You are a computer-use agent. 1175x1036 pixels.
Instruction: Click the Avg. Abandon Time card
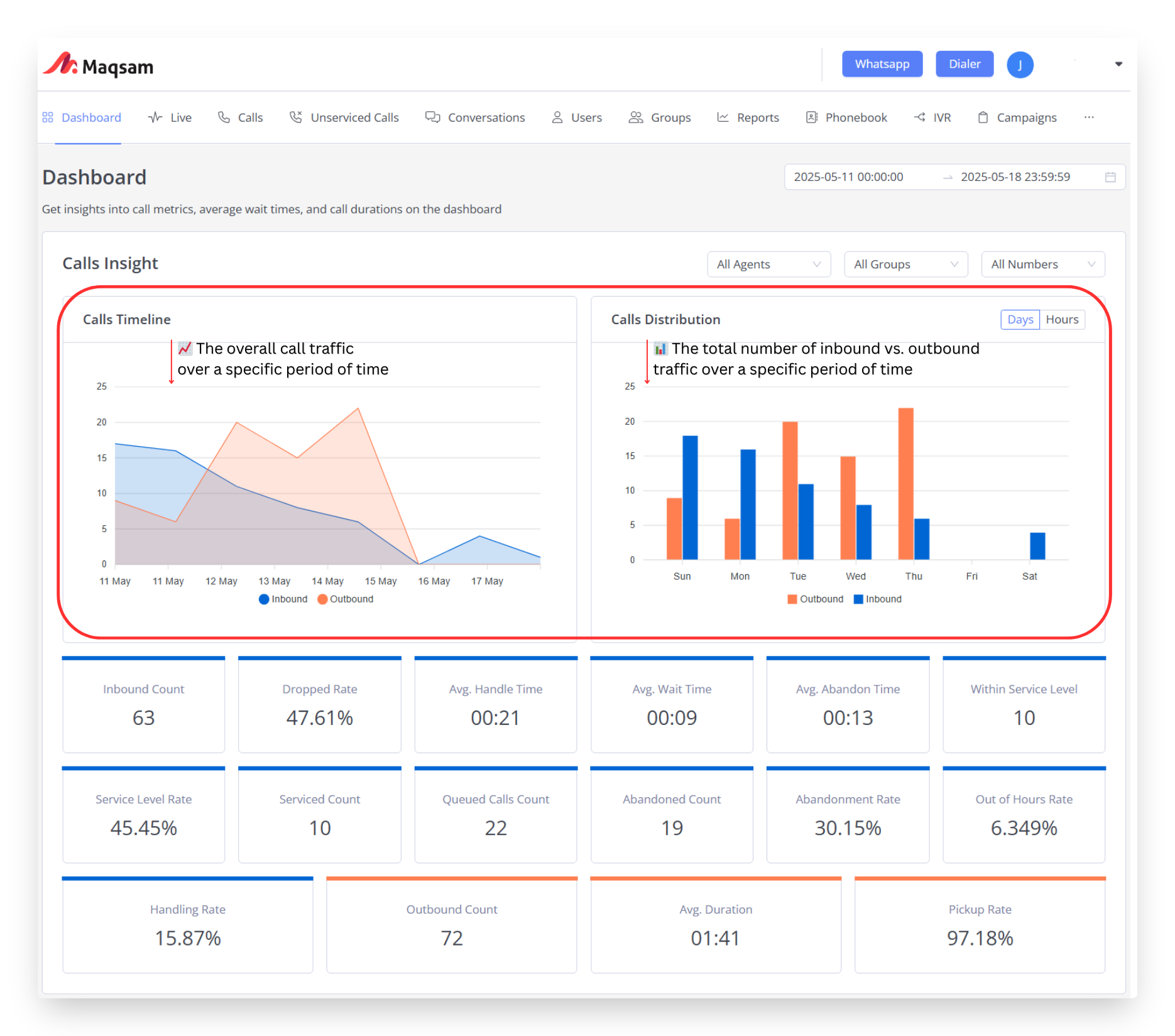pos(848,704)
